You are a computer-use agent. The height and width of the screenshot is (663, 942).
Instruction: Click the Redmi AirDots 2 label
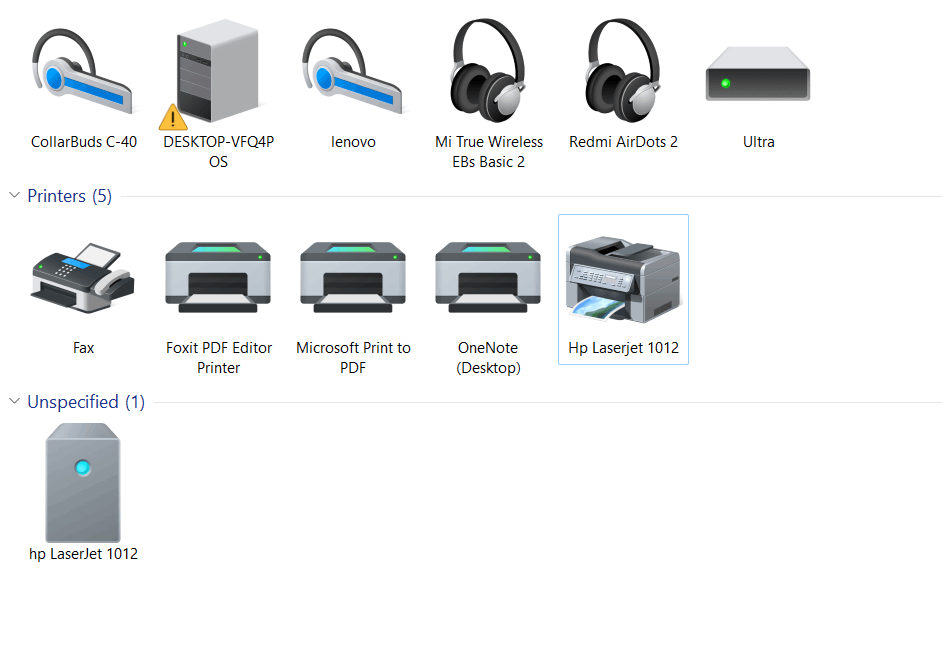click(623, 142)
